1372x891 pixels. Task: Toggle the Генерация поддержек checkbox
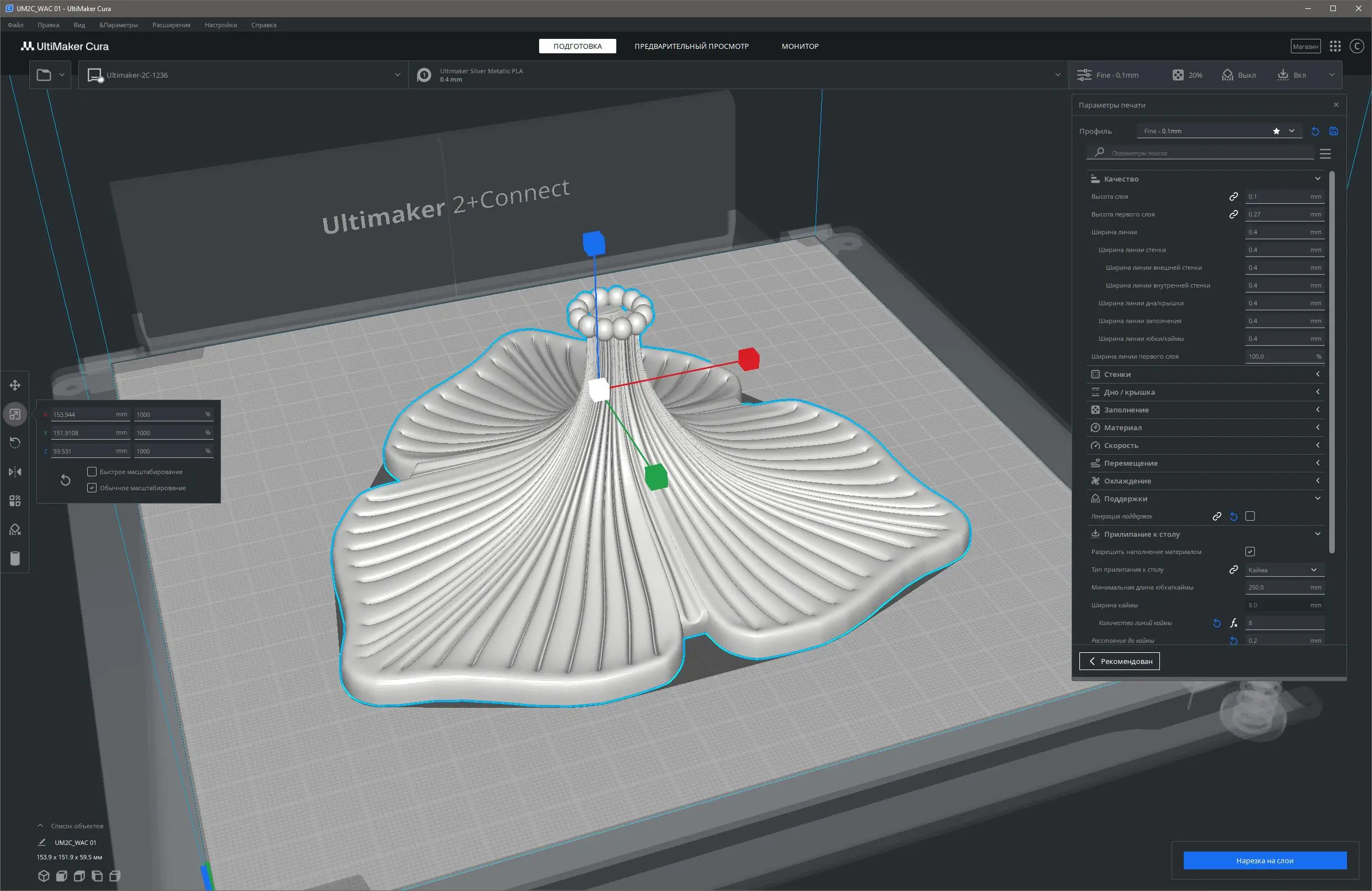pyautogui.click(x=1250, y=516)
